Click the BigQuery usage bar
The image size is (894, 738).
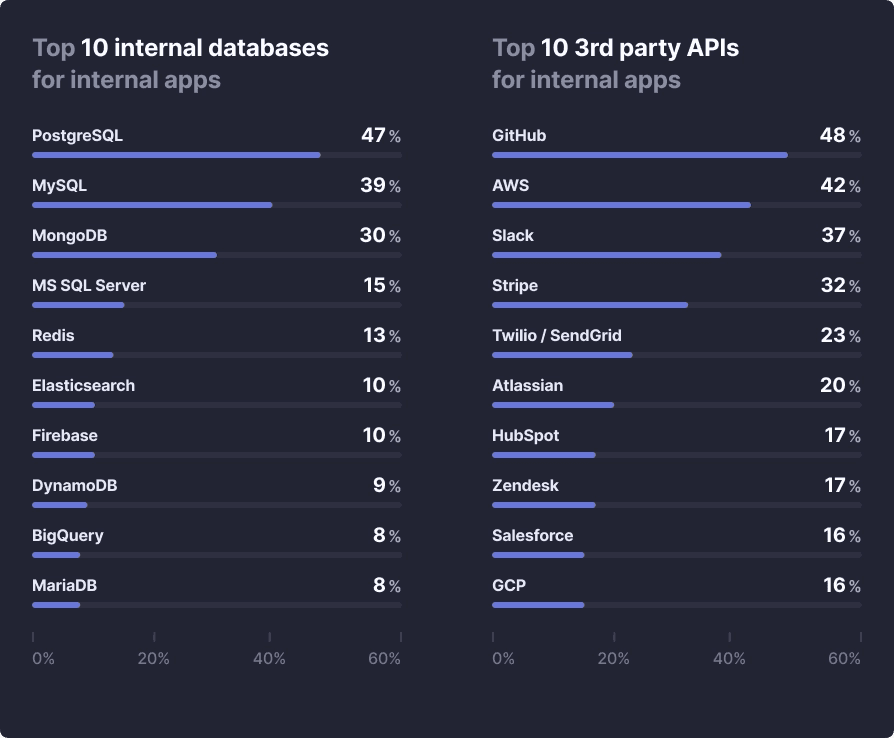56,555
